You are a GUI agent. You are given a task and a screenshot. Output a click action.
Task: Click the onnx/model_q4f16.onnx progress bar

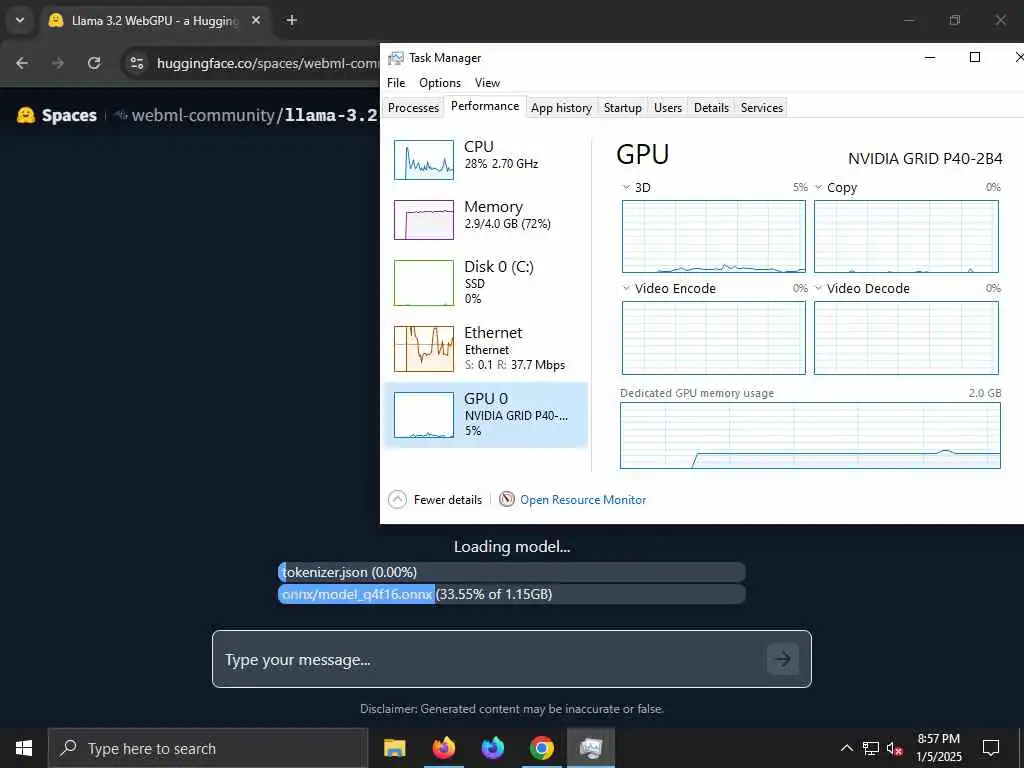pos(511,594)
